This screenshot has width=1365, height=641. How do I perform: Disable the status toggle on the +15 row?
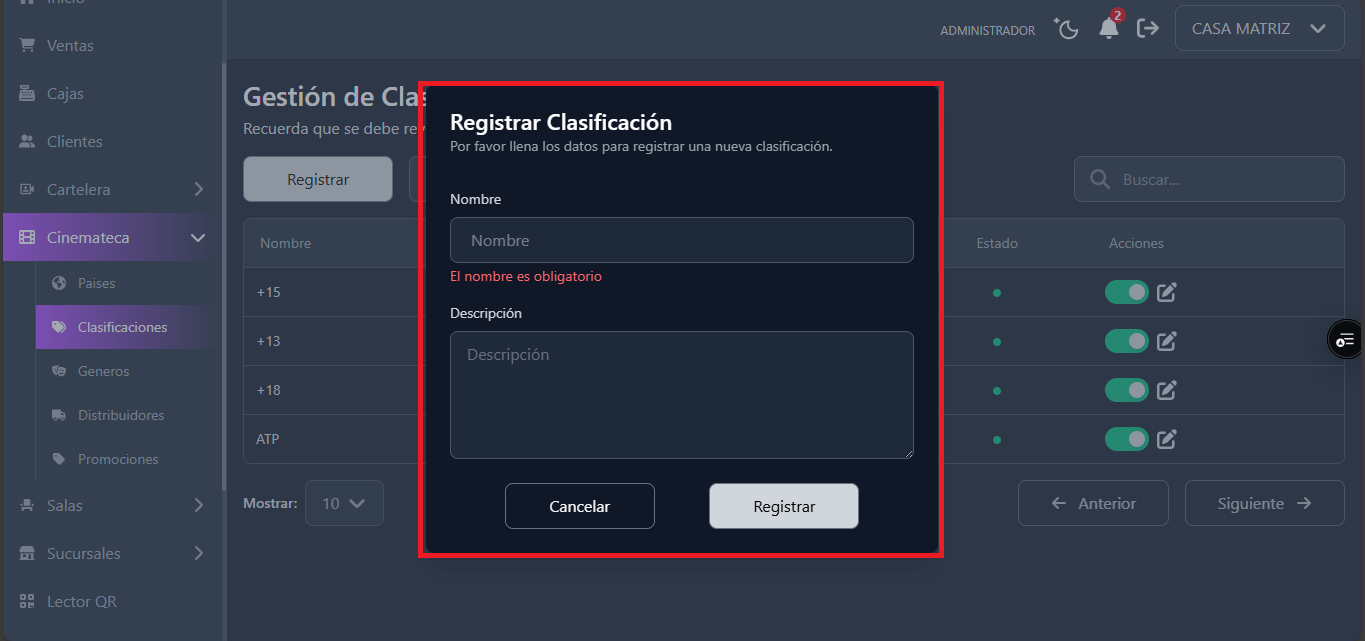coord(1127,293)
